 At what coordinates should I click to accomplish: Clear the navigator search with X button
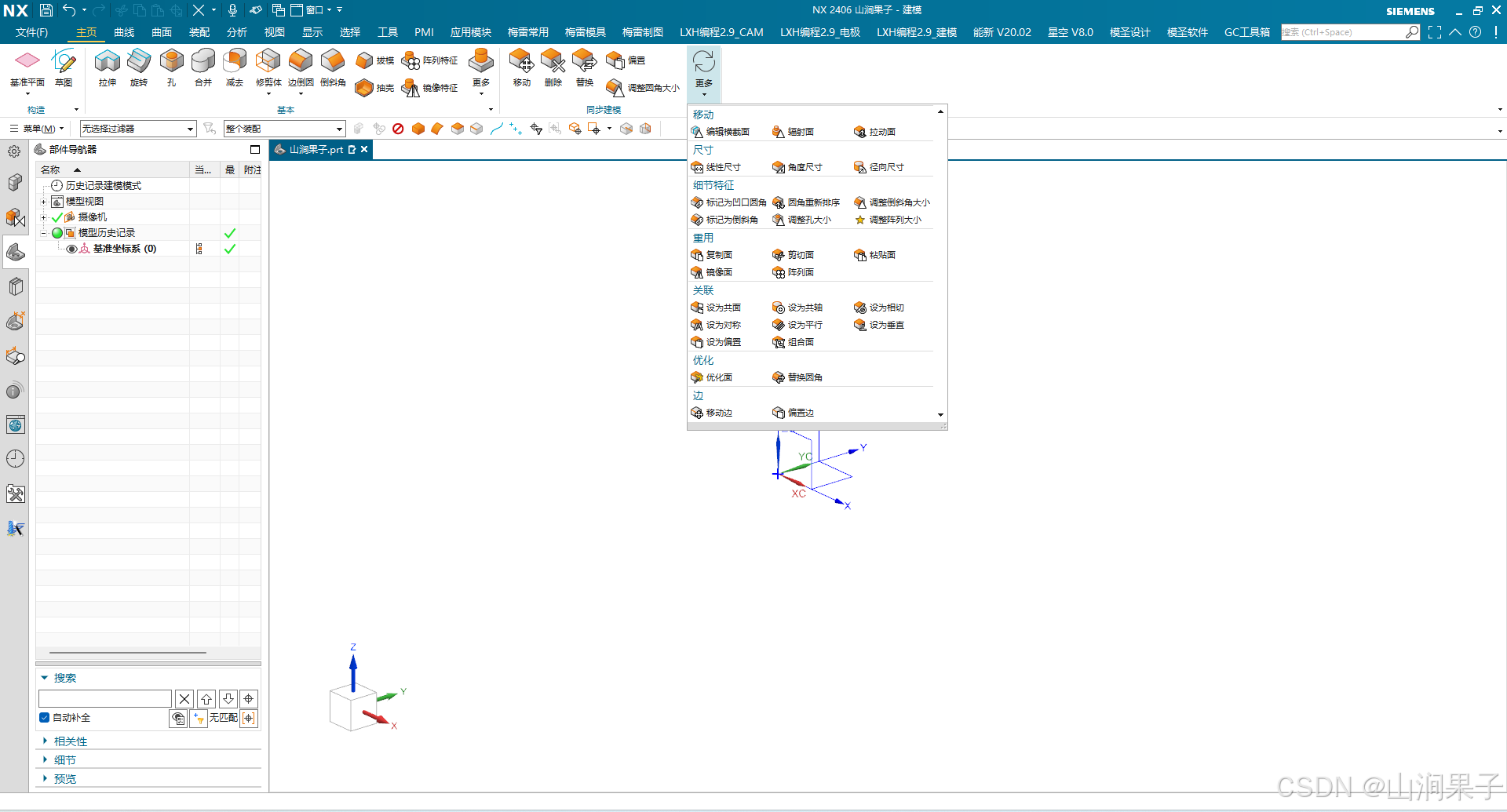click(x=184, y=699)
